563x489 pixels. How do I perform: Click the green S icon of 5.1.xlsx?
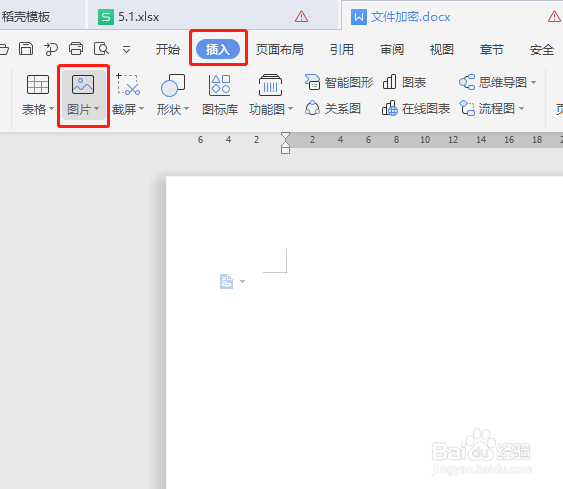[106, 17]
